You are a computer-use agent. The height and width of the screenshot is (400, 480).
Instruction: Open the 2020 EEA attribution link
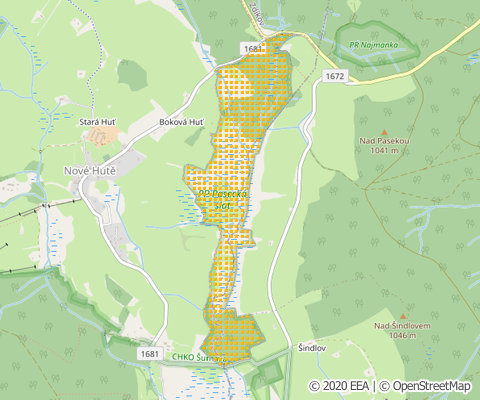click(339, 386)
